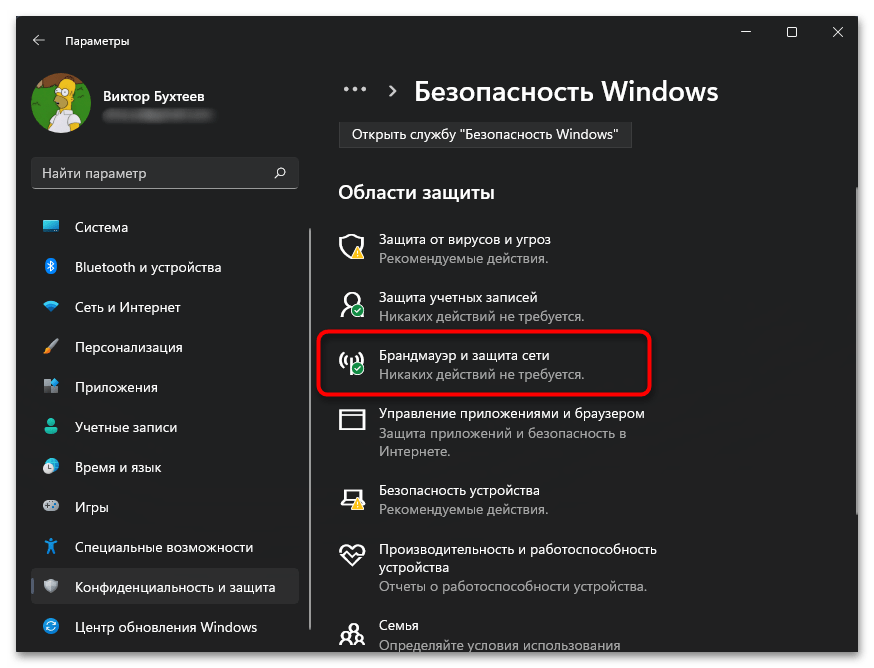Open Игры settings category
874x668 pixels.
coord(165,507)
